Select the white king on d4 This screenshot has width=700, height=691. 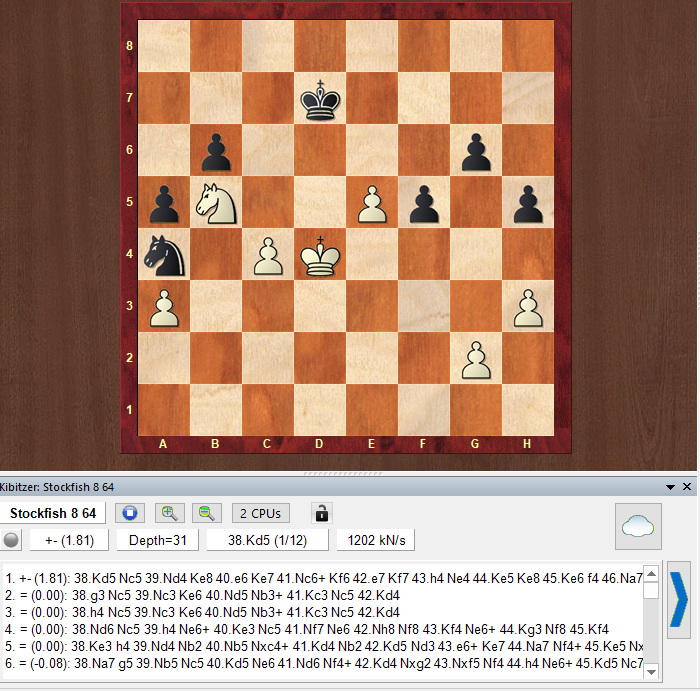pyautogui.click(x=321, y=253)
